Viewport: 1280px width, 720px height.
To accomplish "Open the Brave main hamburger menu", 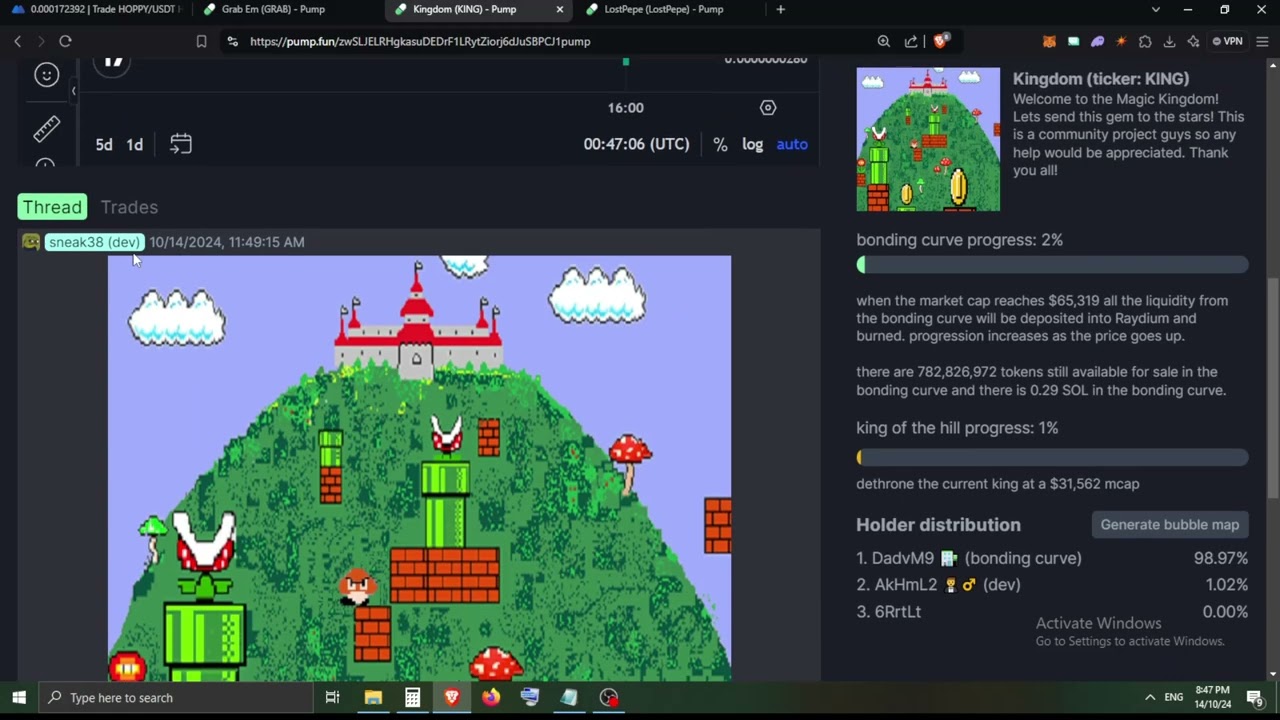I will coord(1262,41).
